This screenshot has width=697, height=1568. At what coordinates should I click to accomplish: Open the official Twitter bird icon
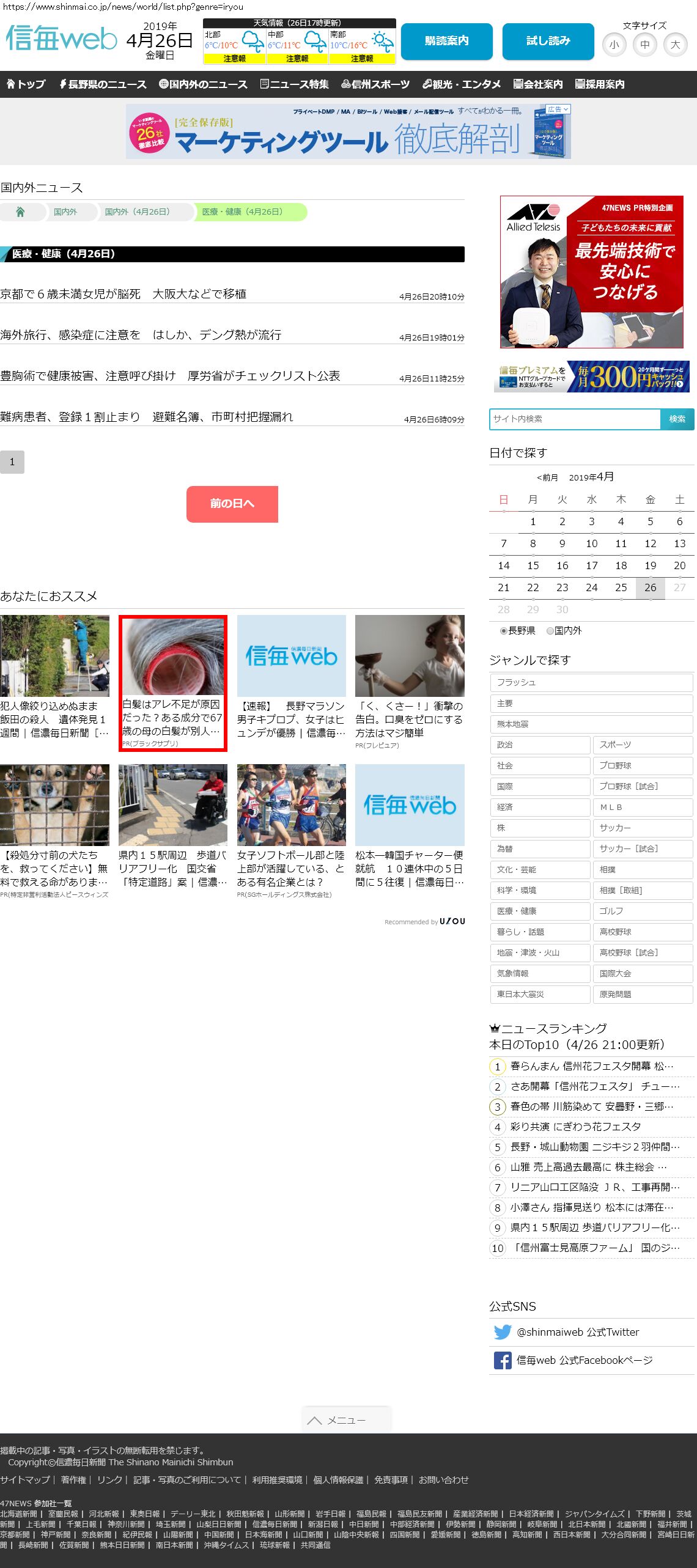click(502, 1332)
